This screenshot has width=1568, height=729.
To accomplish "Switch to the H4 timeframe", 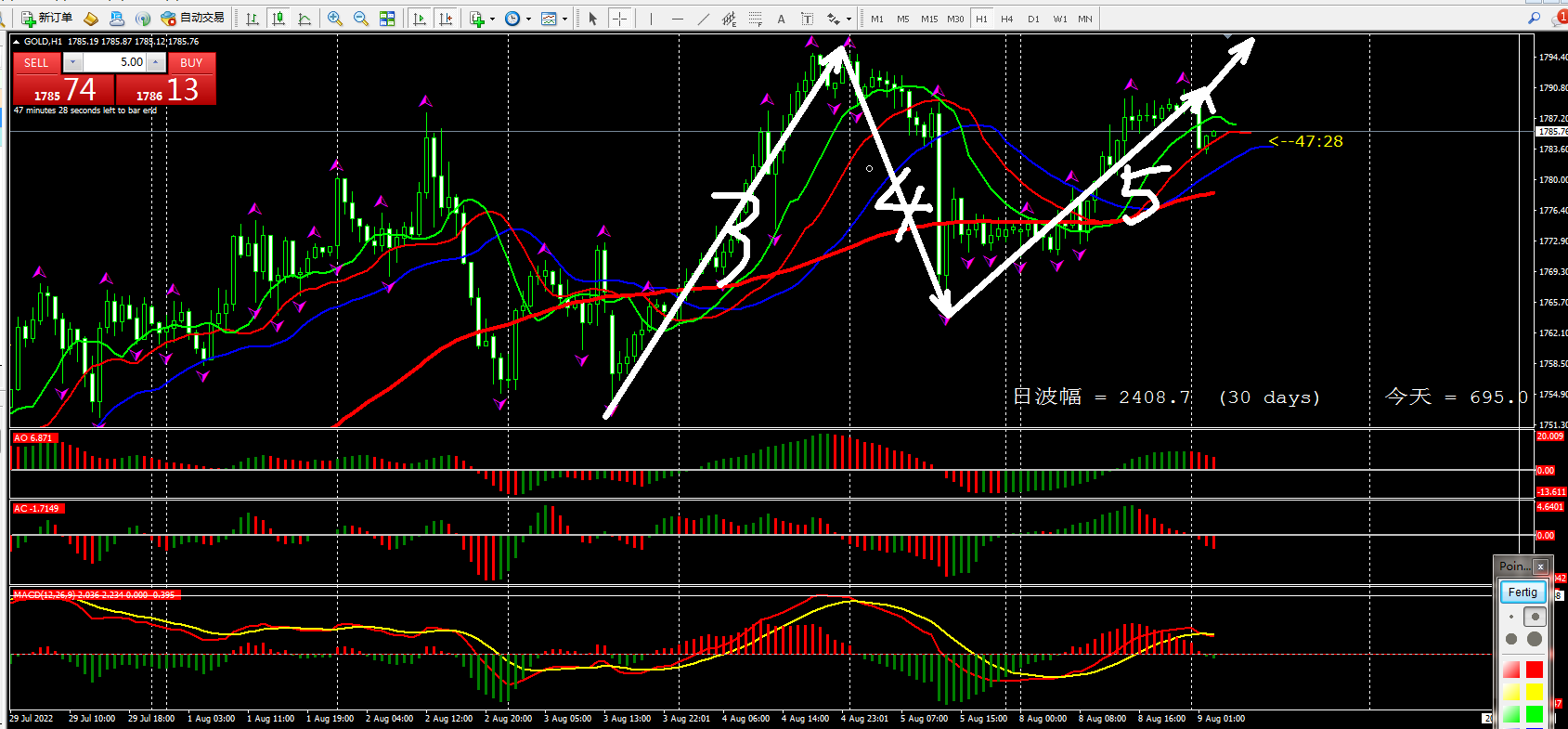I will pos(1007,19).
